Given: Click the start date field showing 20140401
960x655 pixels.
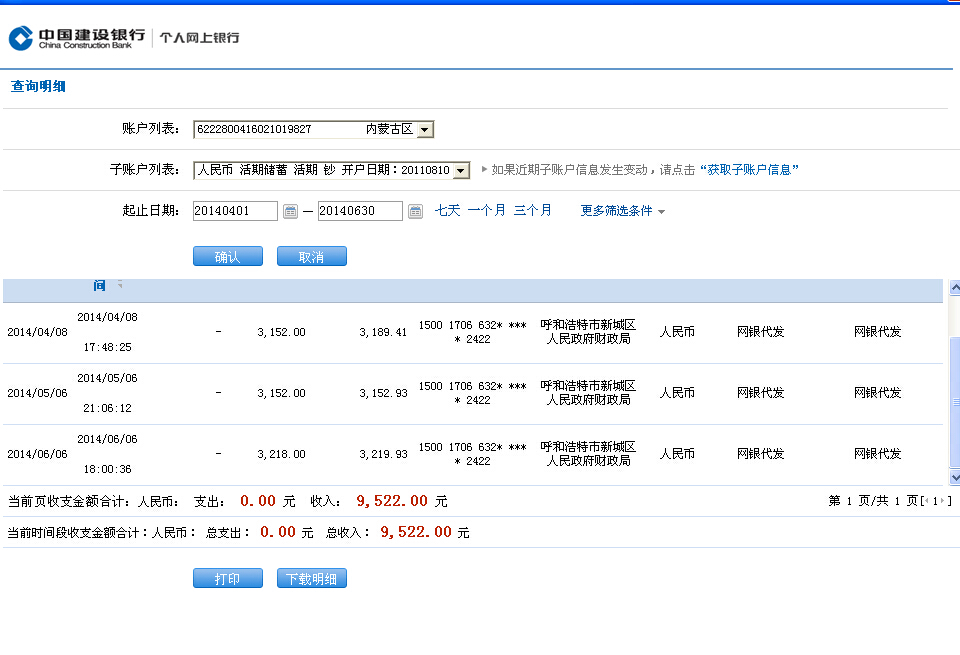Looking at the screenshot, I should pos(235,211).
